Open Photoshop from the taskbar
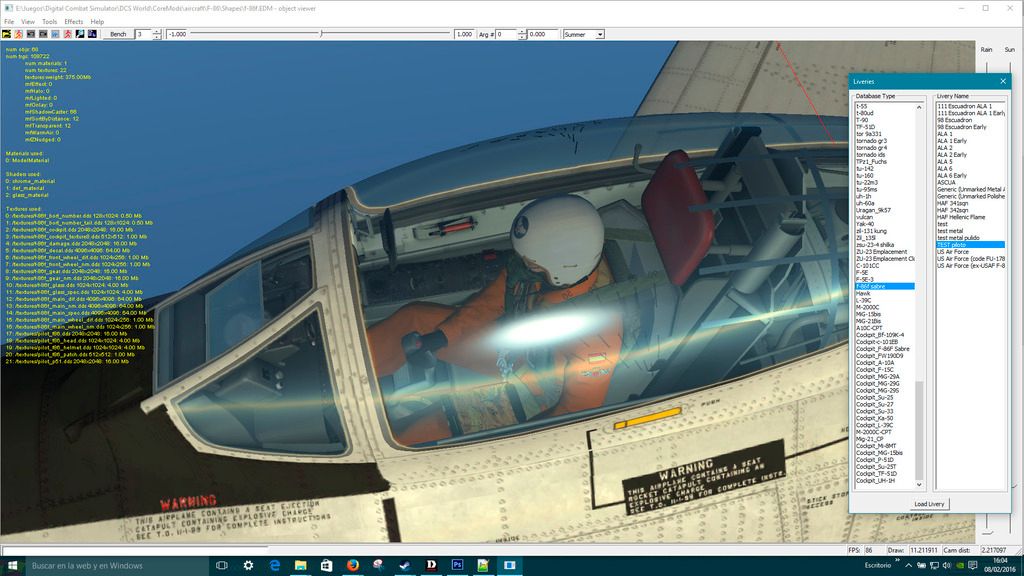The image size is (1024, 576). [456, 565]
